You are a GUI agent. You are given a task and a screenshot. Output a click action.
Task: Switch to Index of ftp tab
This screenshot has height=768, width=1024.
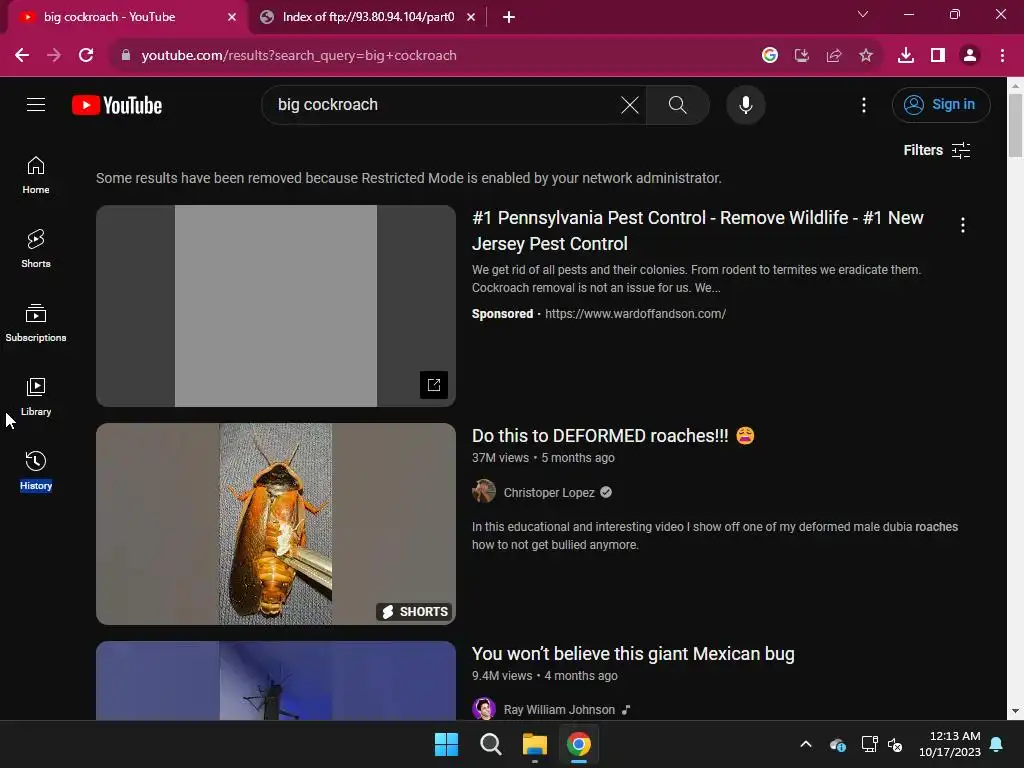click(x=368, y=17)
